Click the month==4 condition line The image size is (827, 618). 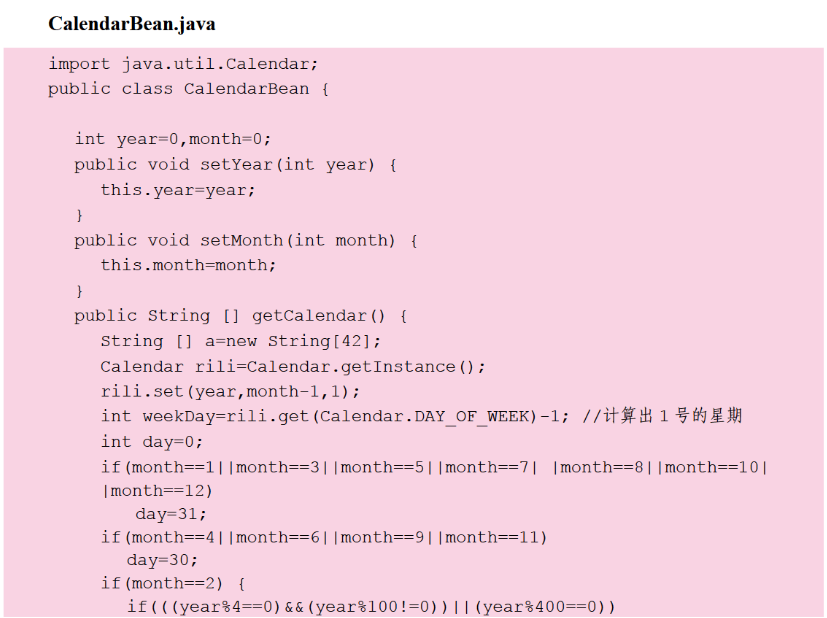click(324, 537)
